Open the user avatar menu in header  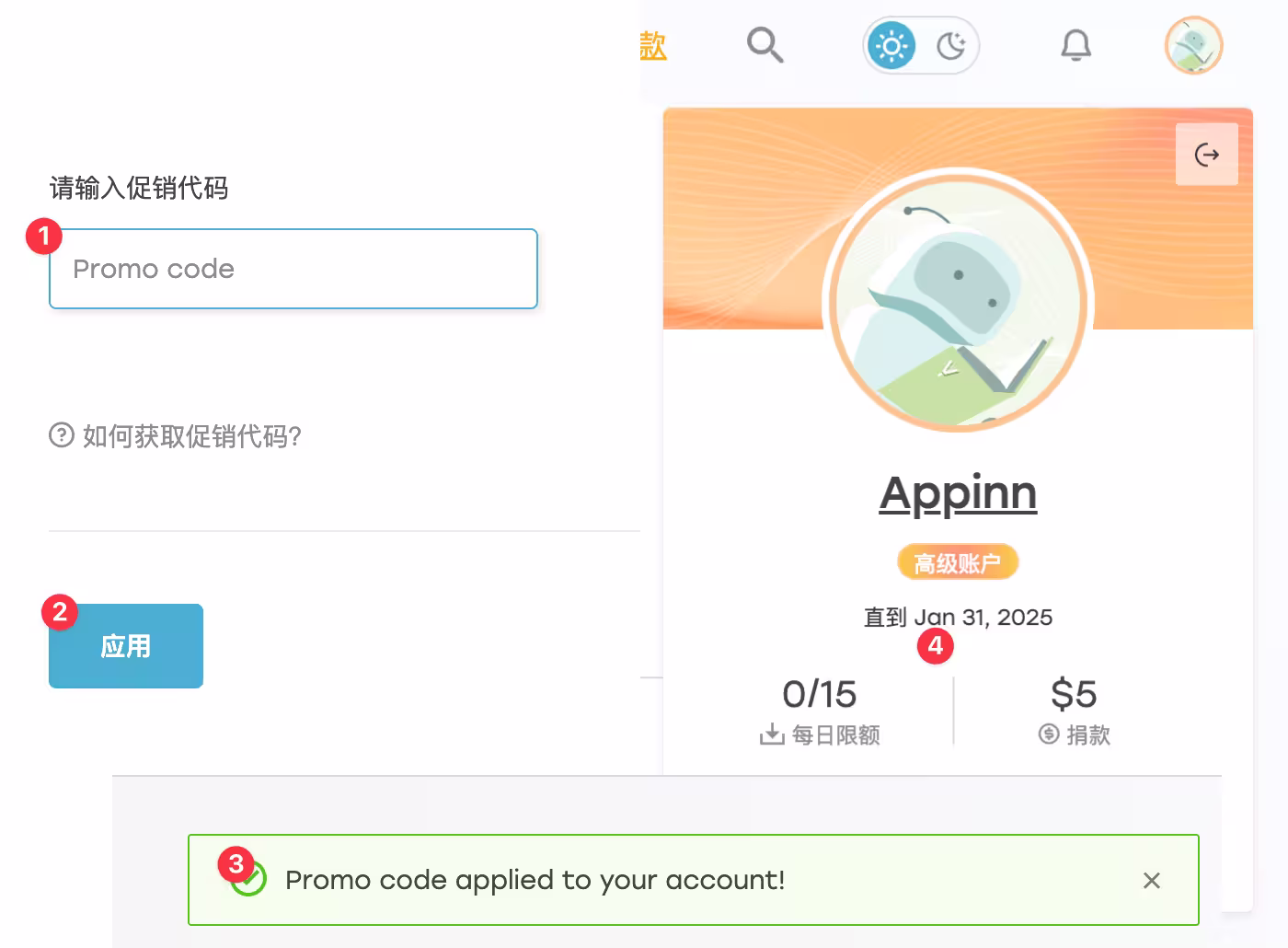click(1193, 45)
